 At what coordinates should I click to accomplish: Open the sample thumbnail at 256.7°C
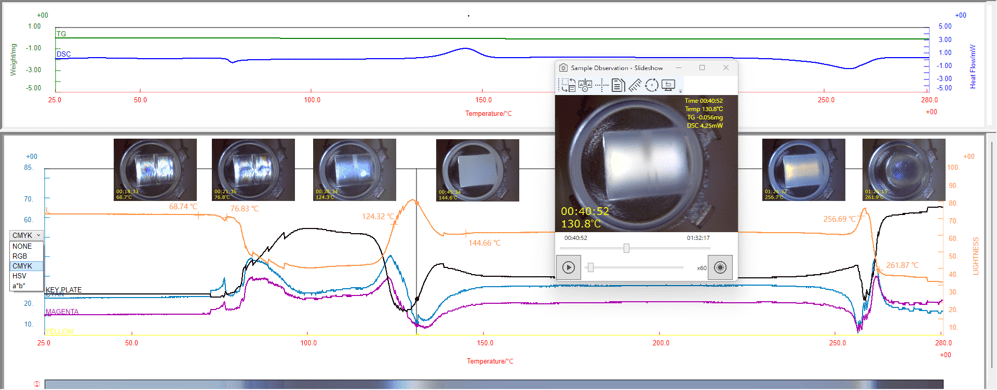pos(804,169)
